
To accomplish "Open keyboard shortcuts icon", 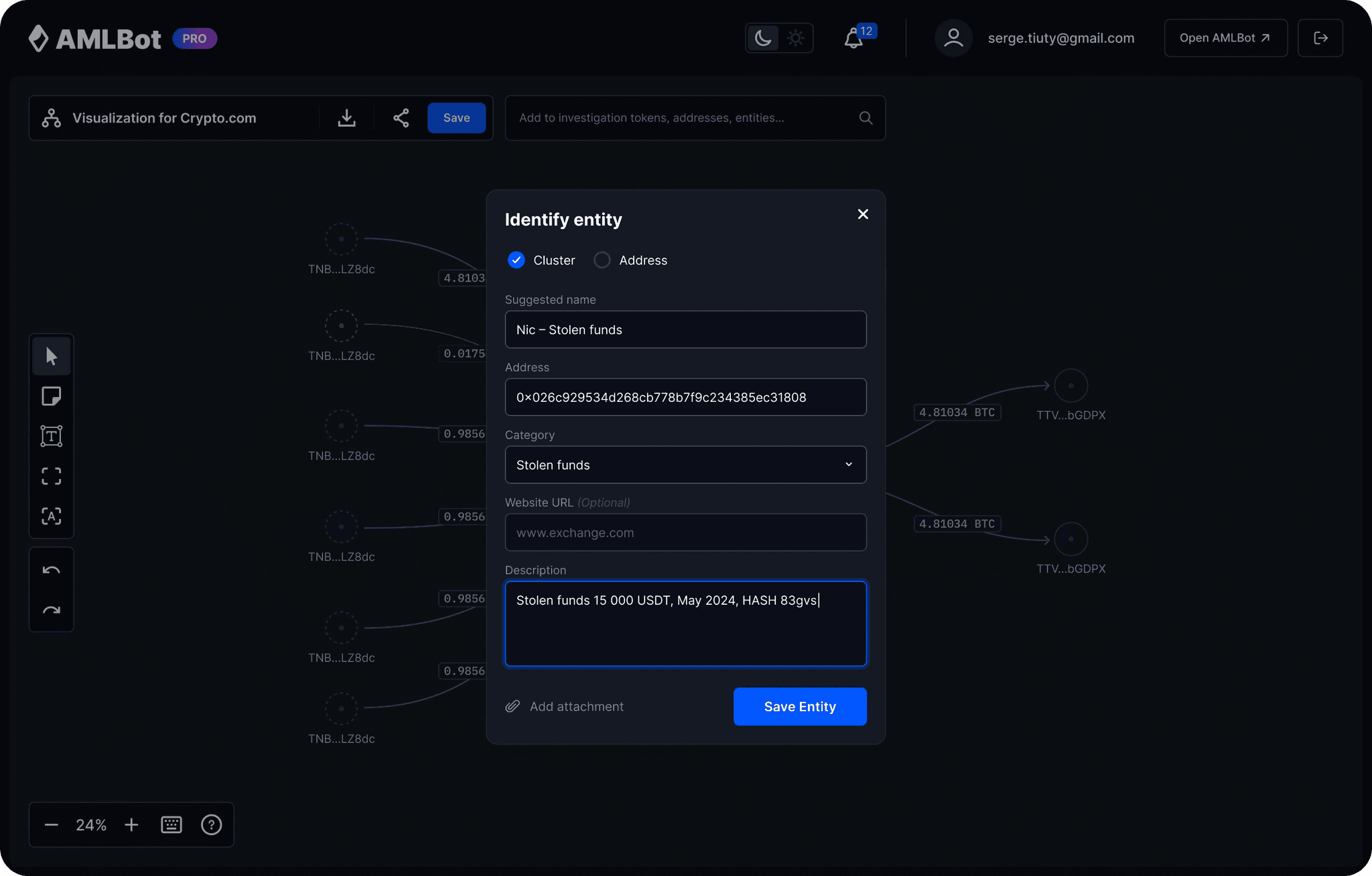I will 171,824.
